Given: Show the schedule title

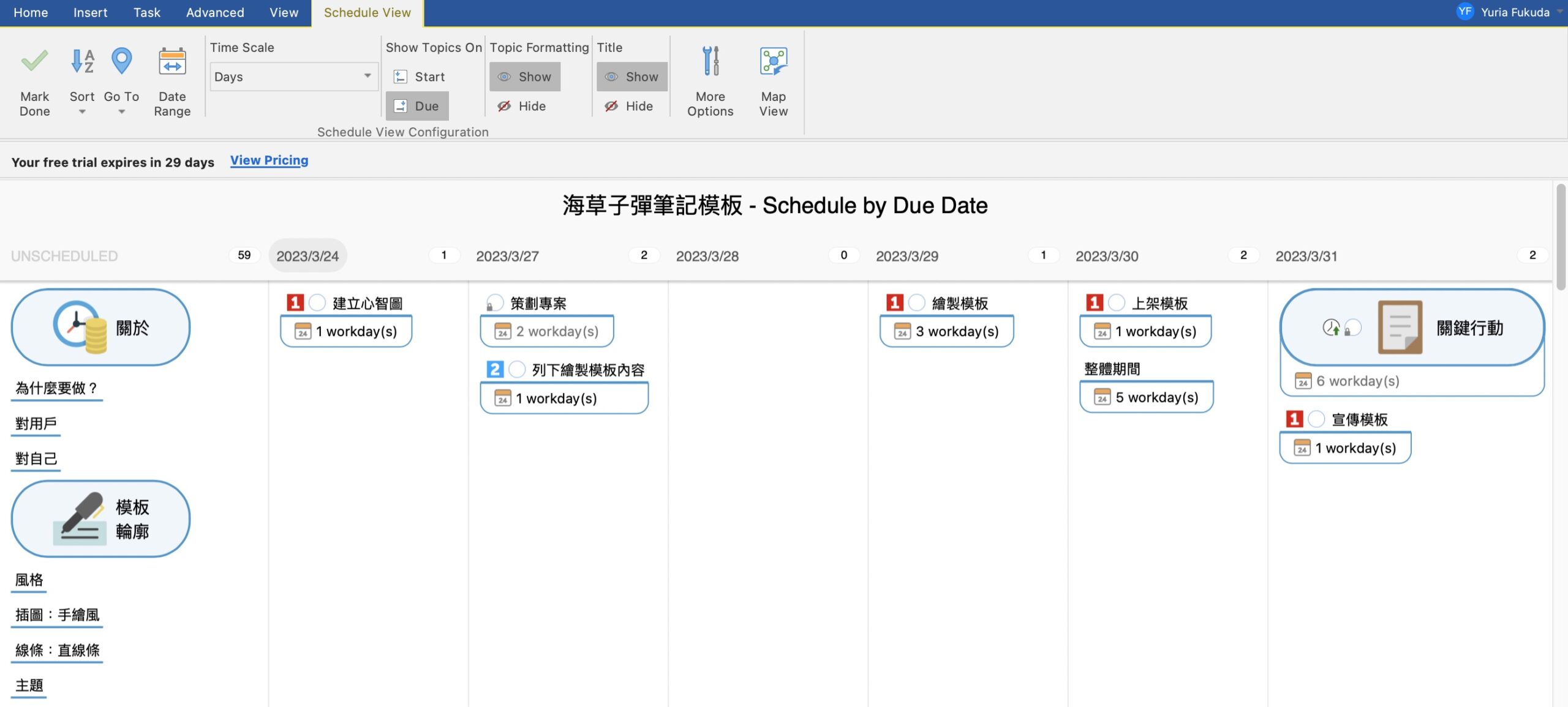Looking at the screenshot, I should [632, 77].
